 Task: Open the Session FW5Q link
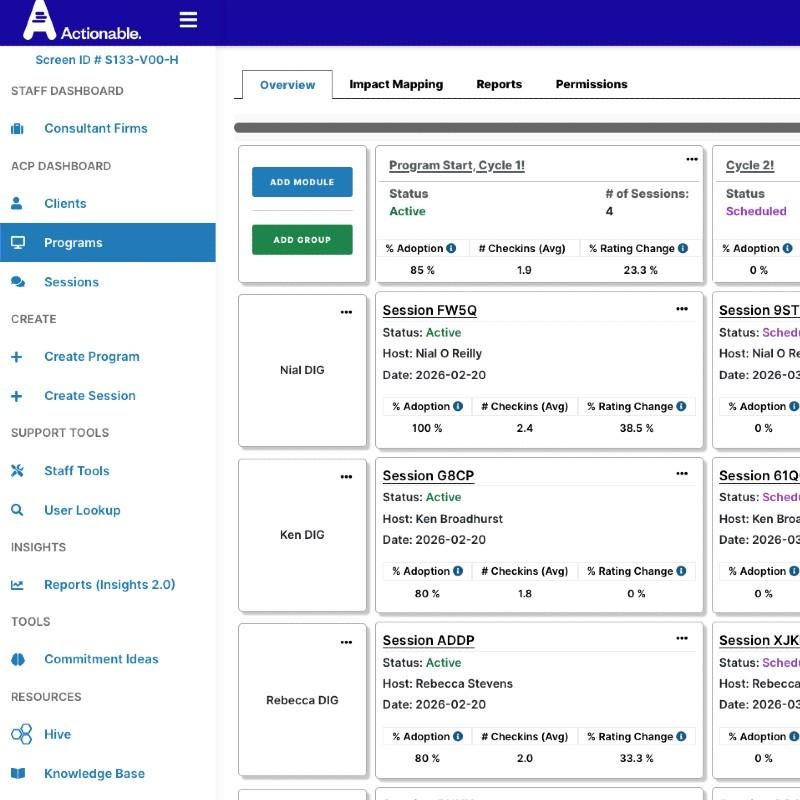click(x=430, y=310)
